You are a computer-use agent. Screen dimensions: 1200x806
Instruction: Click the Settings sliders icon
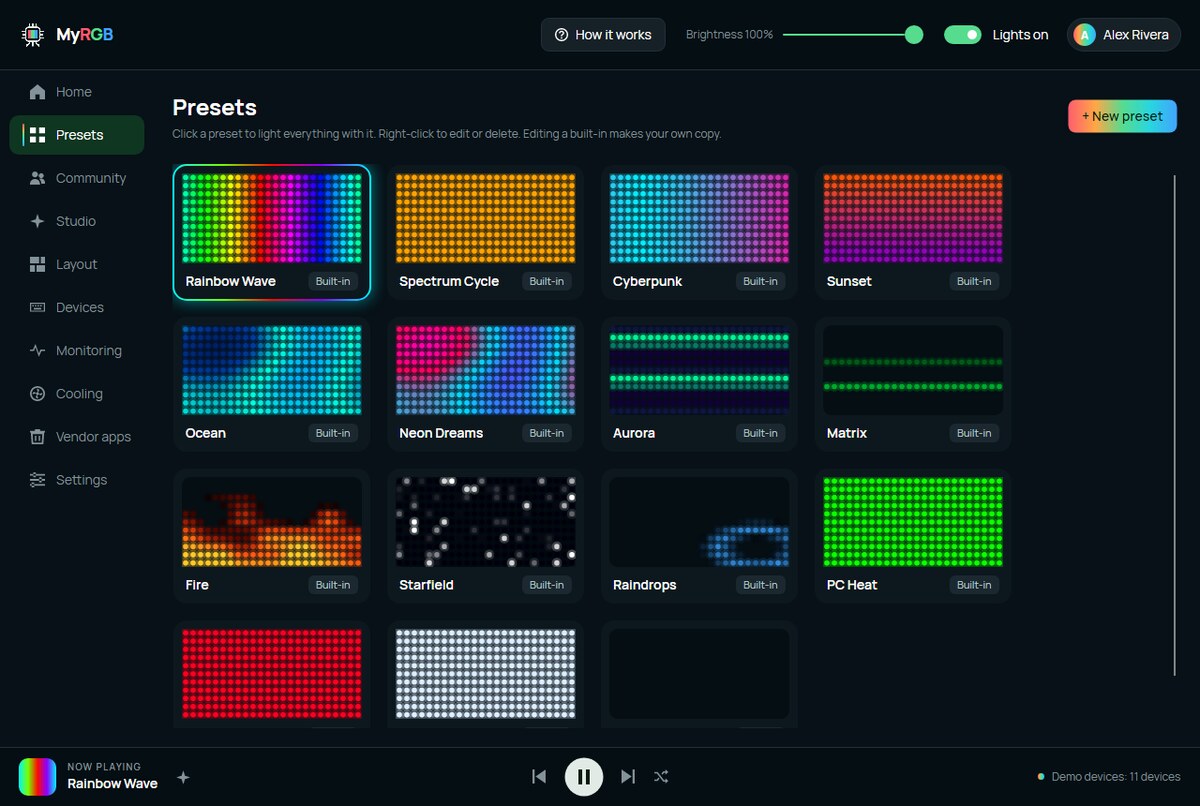pos(38,479)
